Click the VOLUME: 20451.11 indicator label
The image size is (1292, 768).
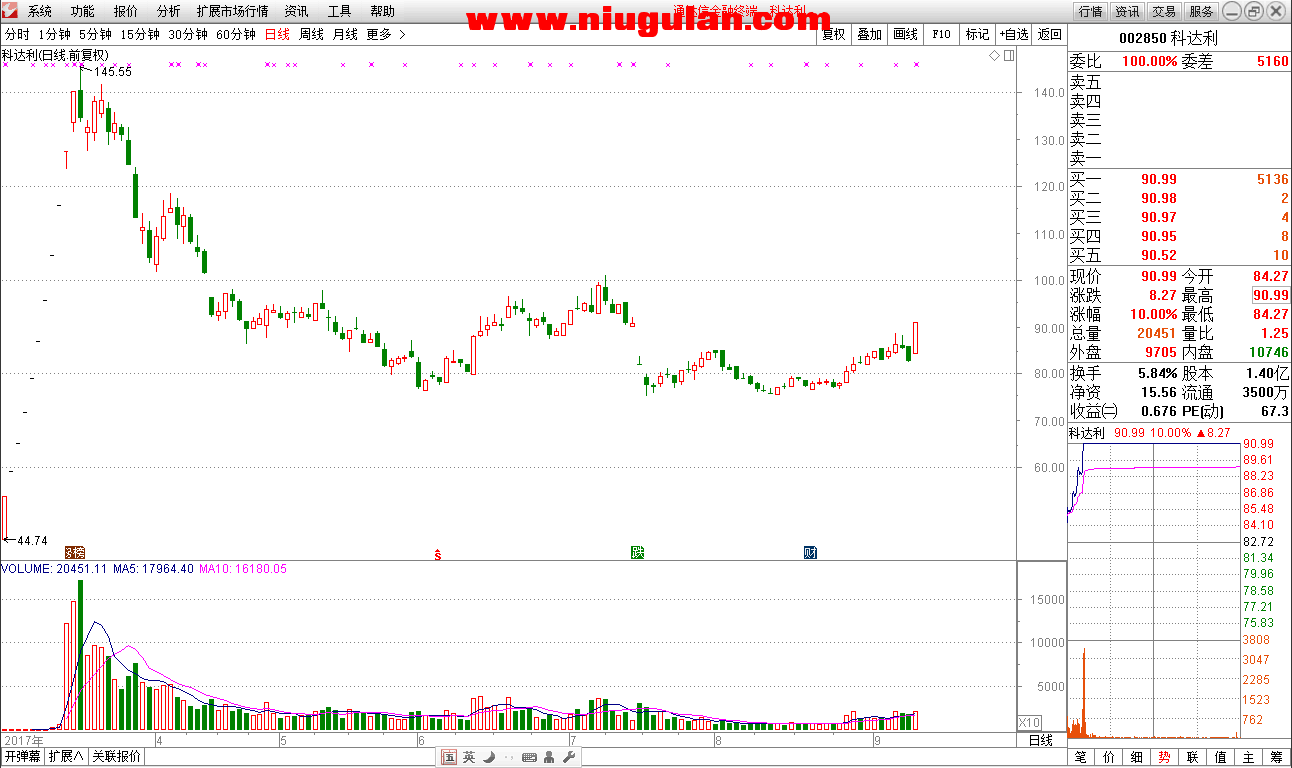[x=54, y=569]
